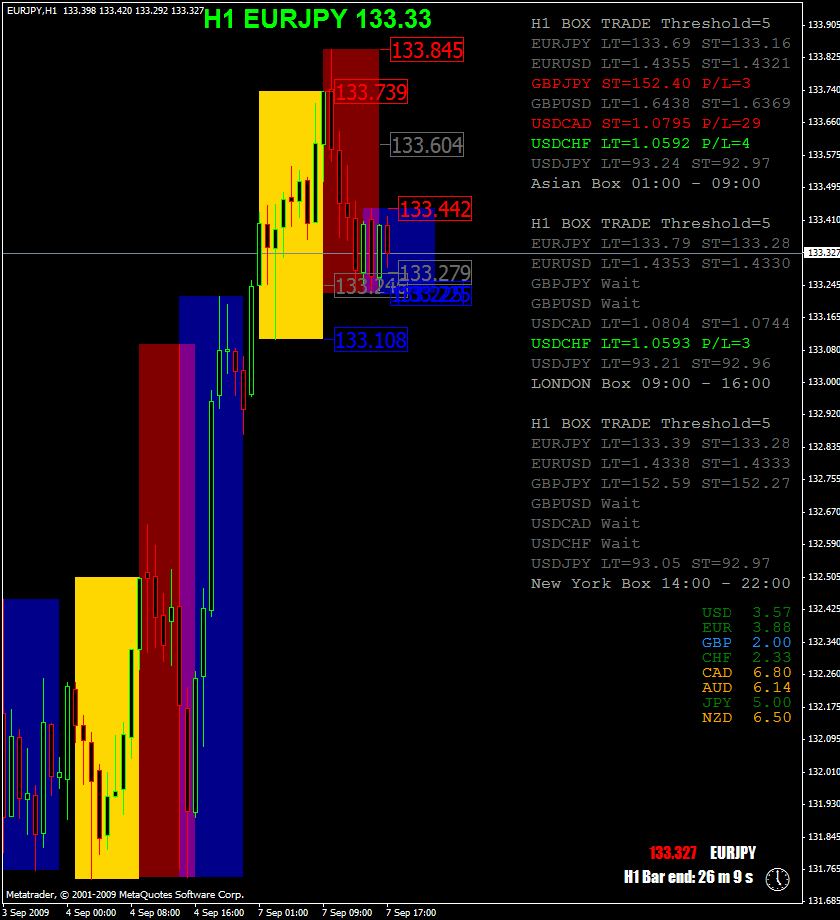This screenshot has height=920, width=840.
Task: Click the USDJPY LT=93.21 ST=92.96 row
Action: coord(651,363)
